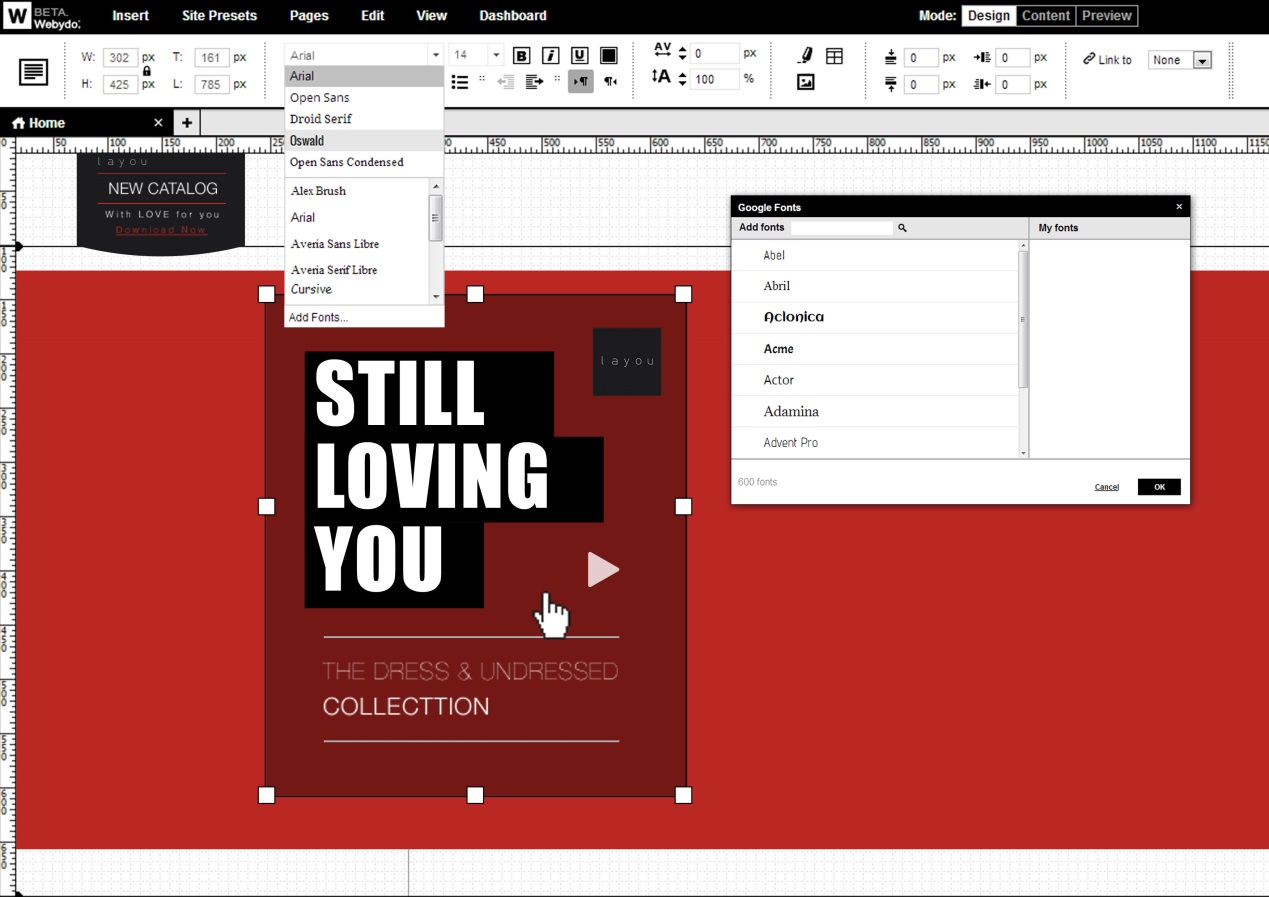The width and height of the screenshot is (1269, 897).
Task: Click the aspect ratio lock icon
Action: (147, 71)
